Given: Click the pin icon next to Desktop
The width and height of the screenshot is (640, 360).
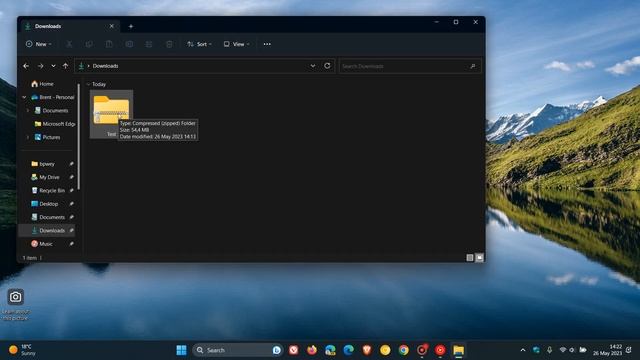Looking at the screenshot, I should pyautogui.click(x=71, y=204).
